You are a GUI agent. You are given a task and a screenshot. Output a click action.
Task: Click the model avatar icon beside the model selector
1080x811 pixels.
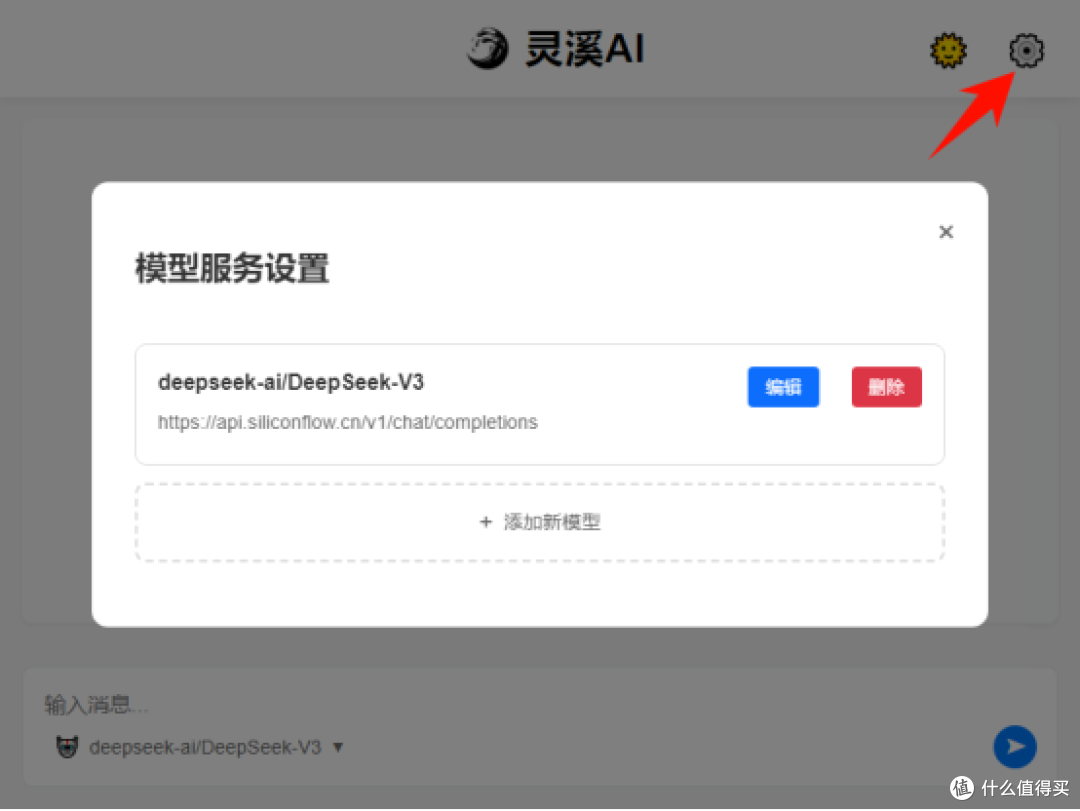tap(67, 747)
